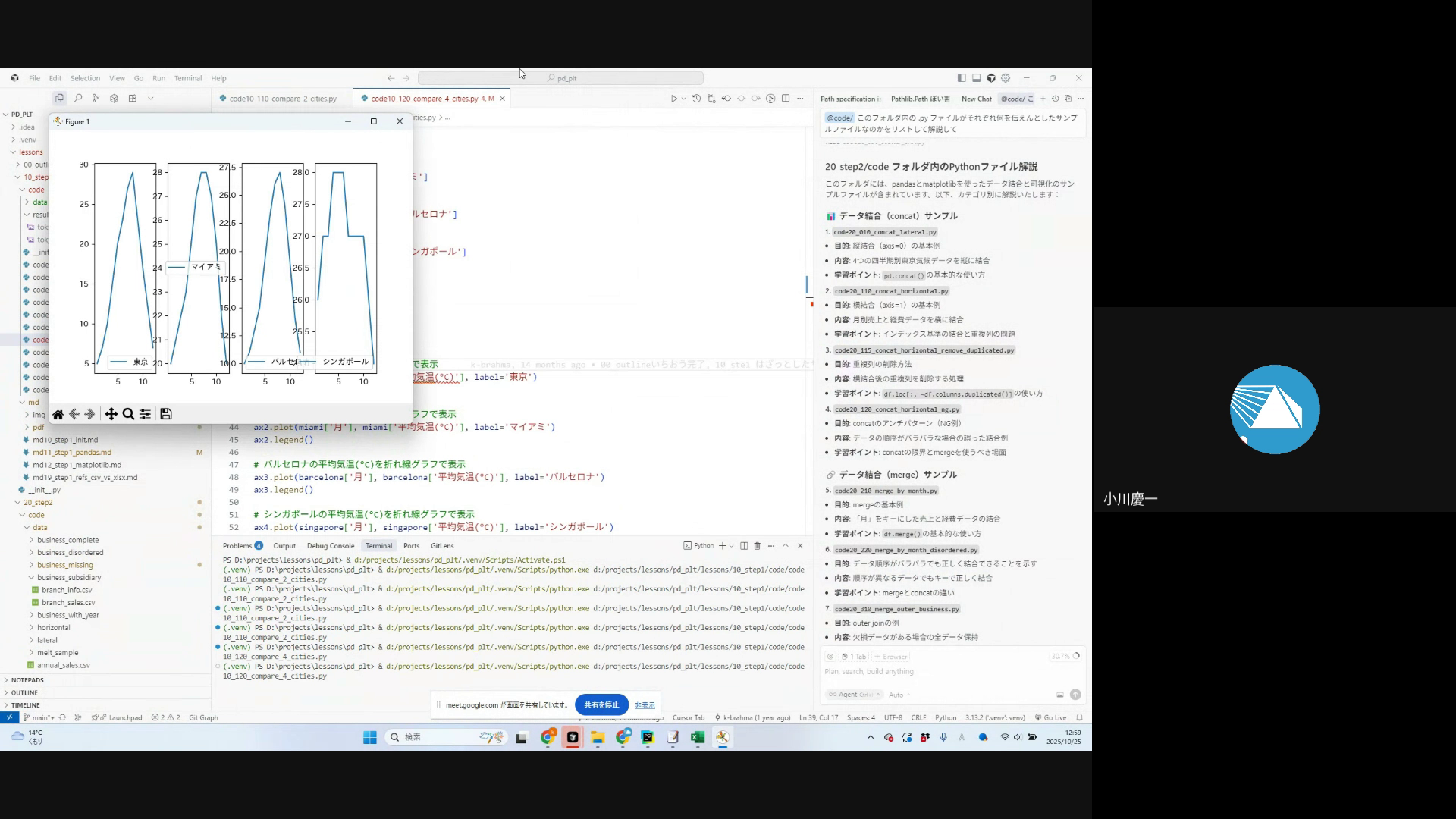Expand the business_complete folder
Screen dimensions: 1456x819
coord(67,540)
